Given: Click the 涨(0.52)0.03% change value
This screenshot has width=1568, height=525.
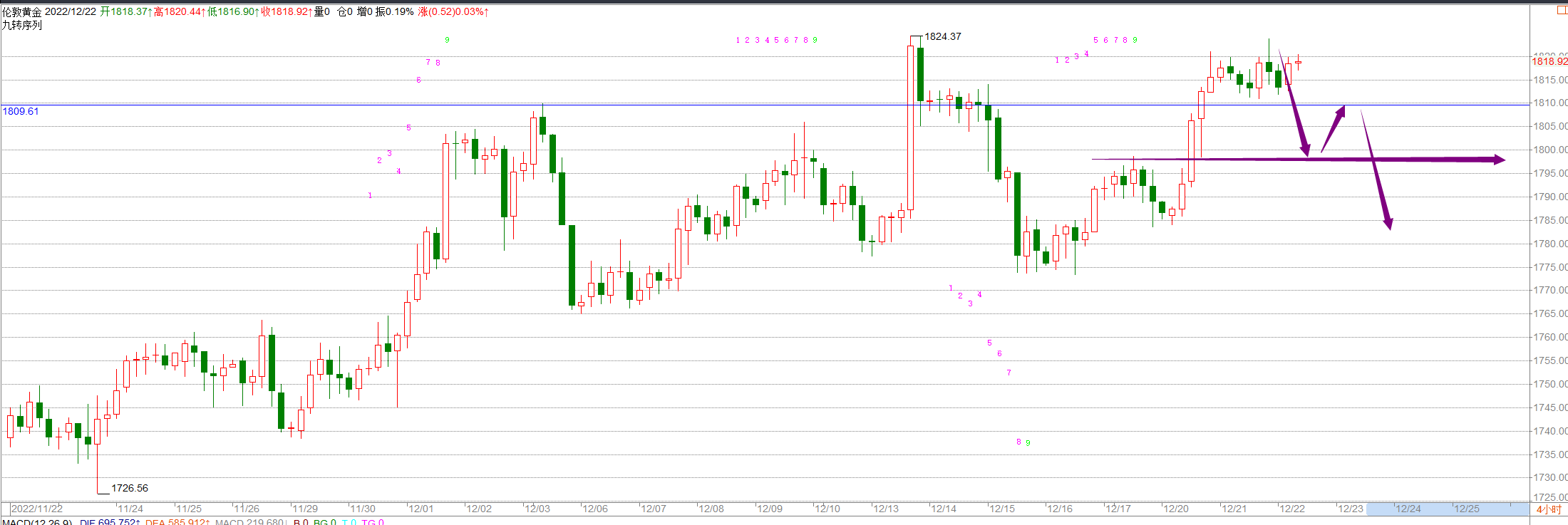Looking at the screenshot, I should tap(453, 12).
